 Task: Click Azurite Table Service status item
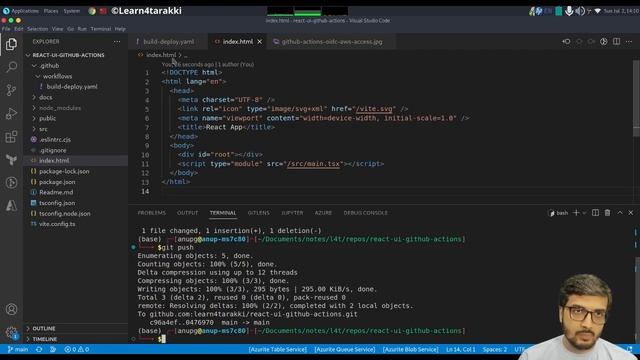[278, 349]
